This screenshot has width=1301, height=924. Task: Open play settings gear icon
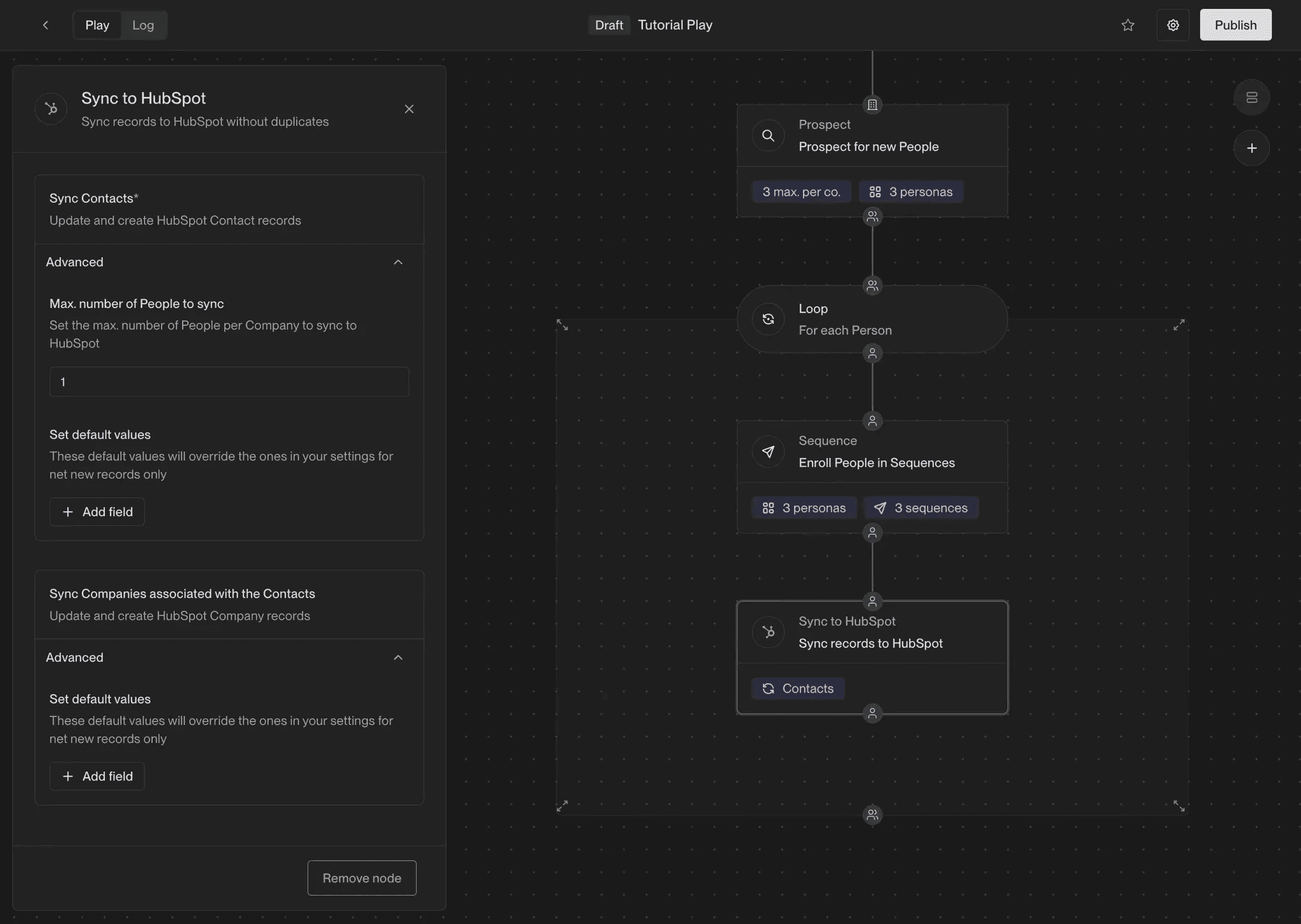[x=1173, y=25]
